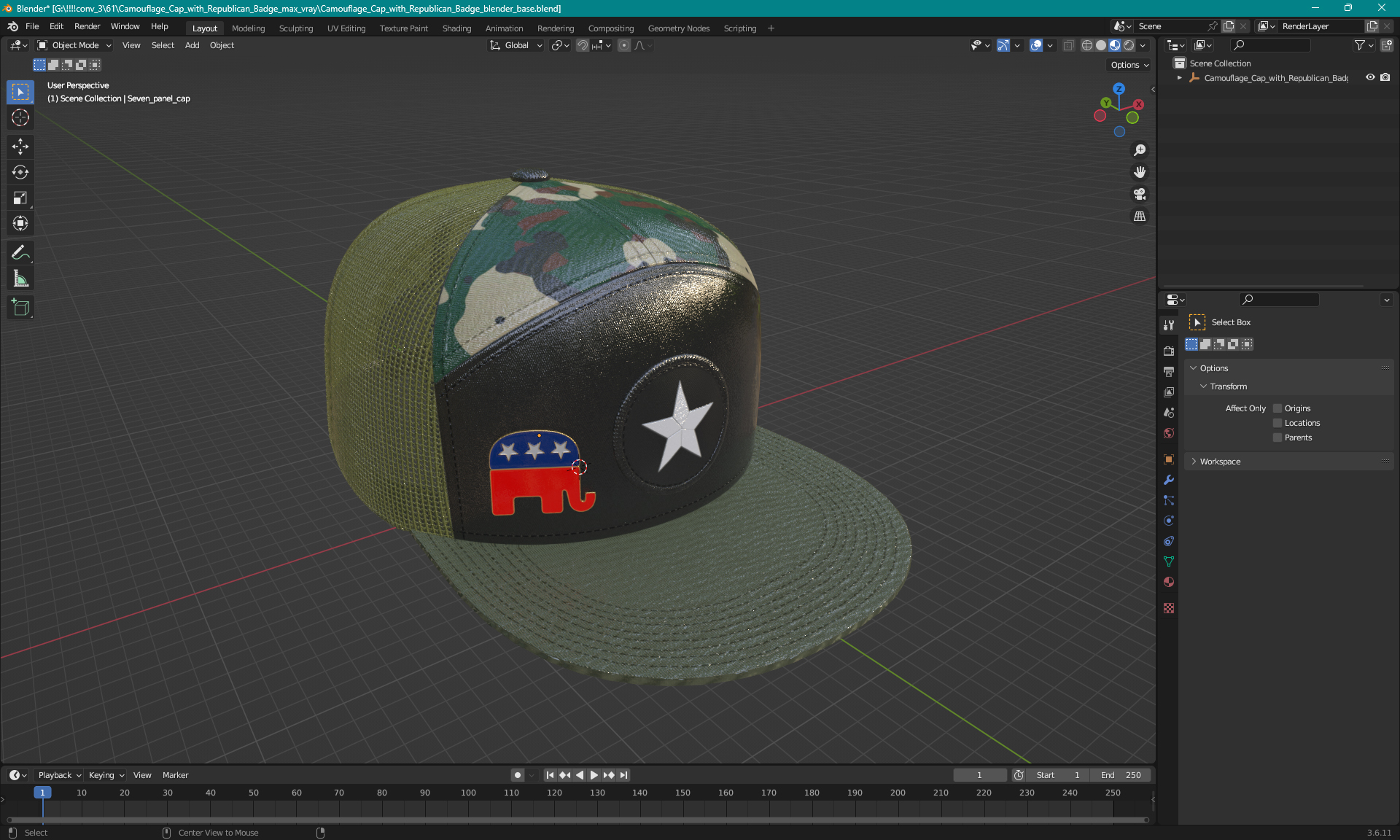Enable Affect Only Origins checkbox

click(1277, 408)
